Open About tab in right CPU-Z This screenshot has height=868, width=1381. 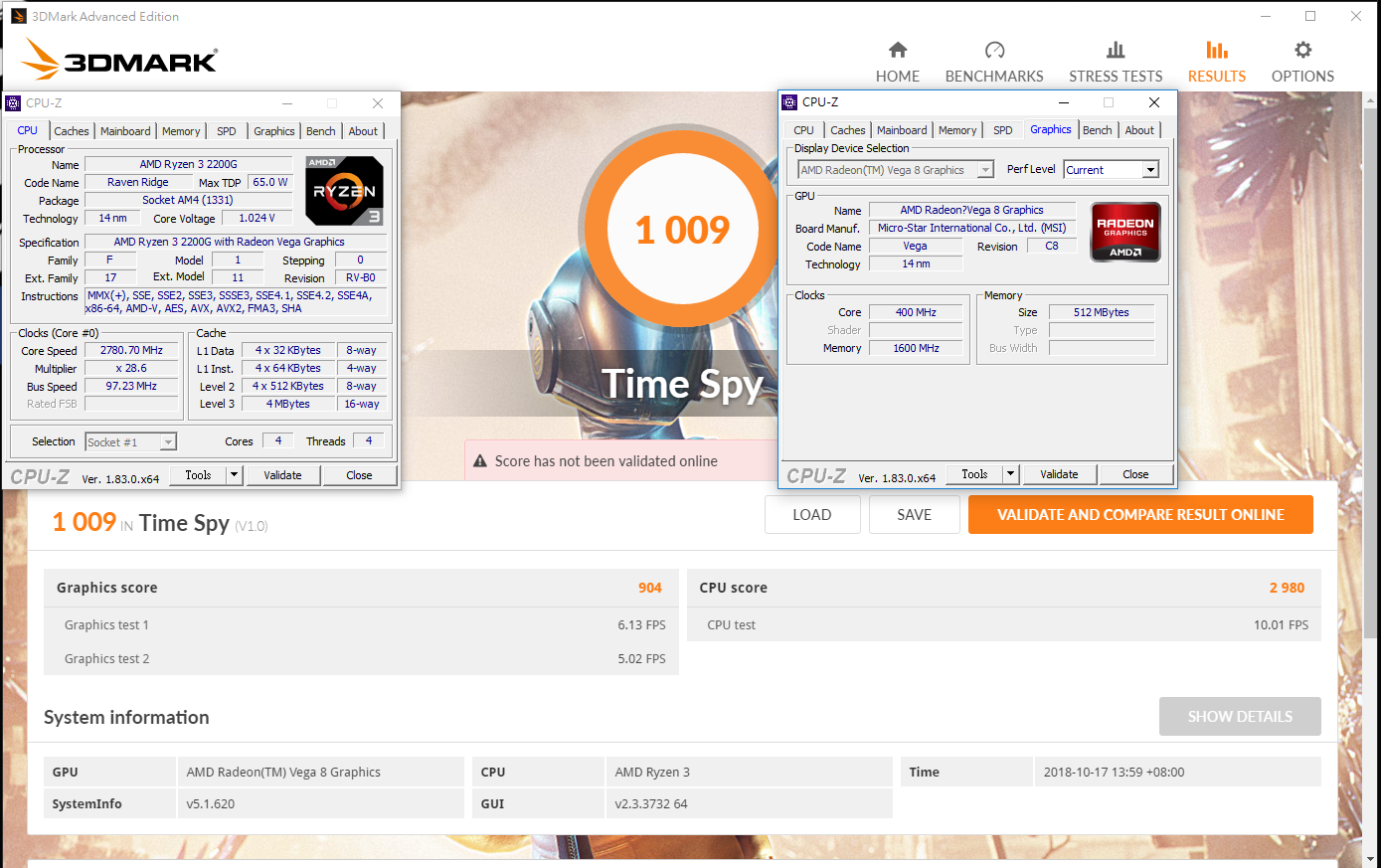pos(1139,130)
